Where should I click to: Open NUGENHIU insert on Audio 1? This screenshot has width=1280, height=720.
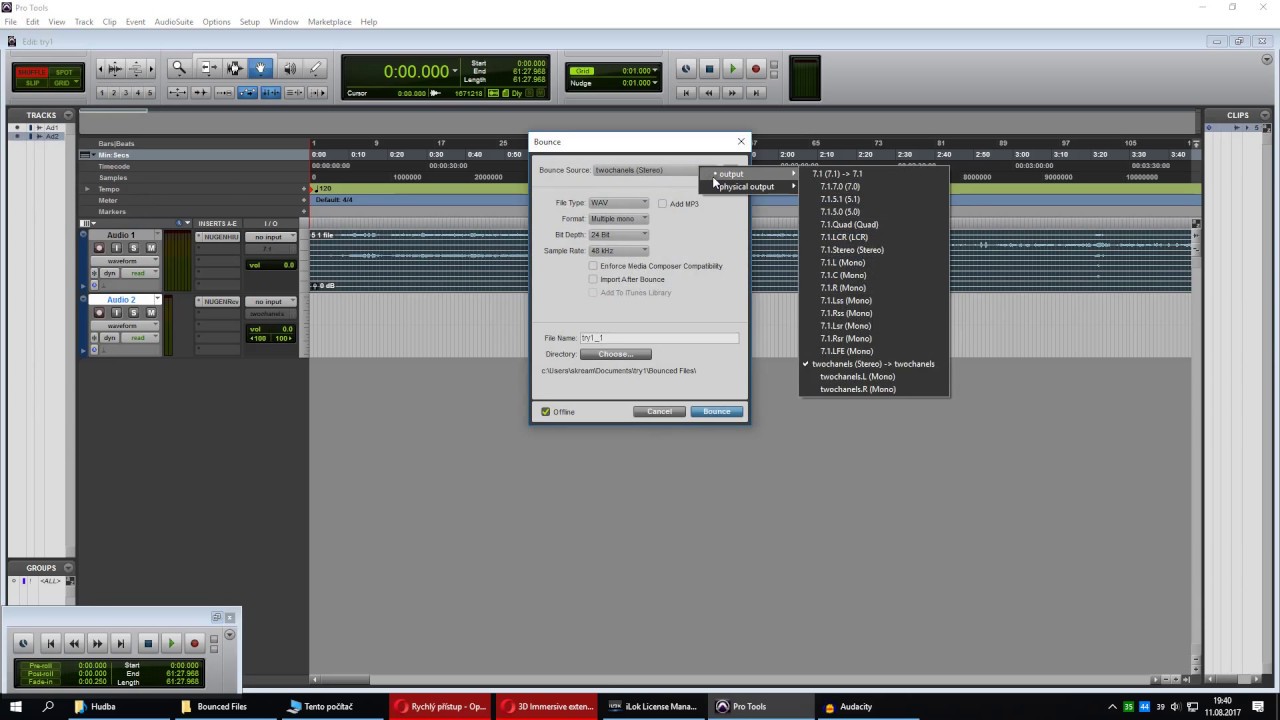click(x=219, y=237)
